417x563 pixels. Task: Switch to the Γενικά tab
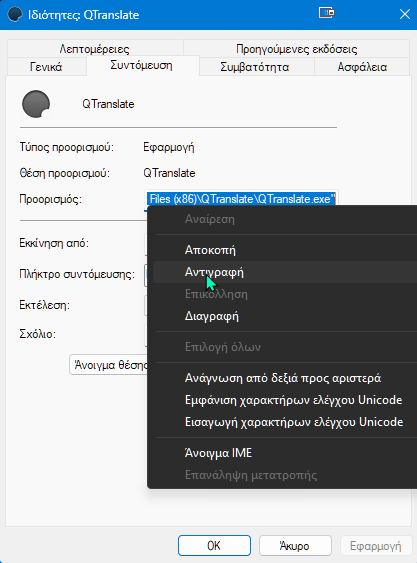(46, 67)
